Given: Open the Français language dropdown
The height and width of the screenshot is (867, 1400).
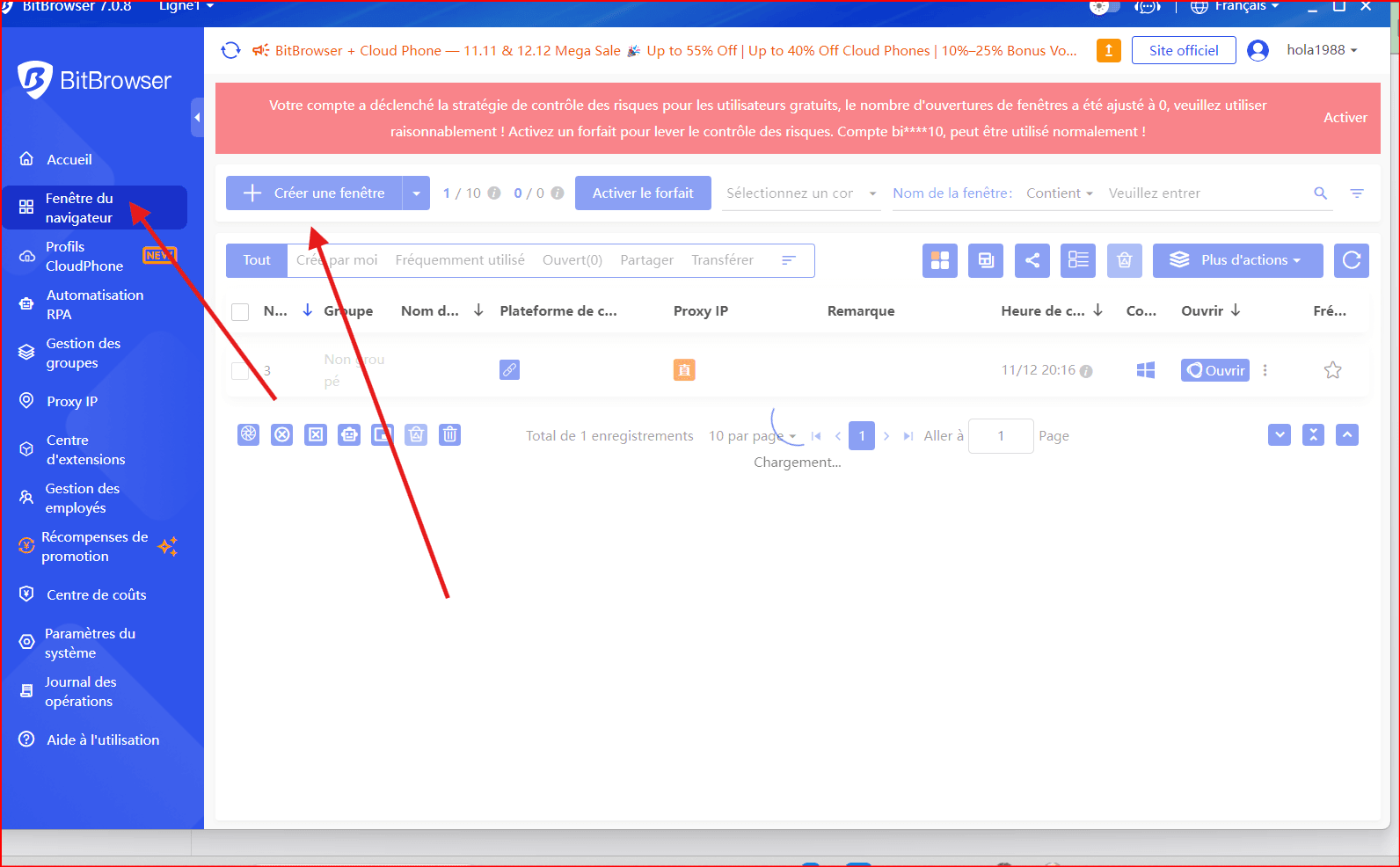Looking at the screenshot, I should [x=1236, y=7].
